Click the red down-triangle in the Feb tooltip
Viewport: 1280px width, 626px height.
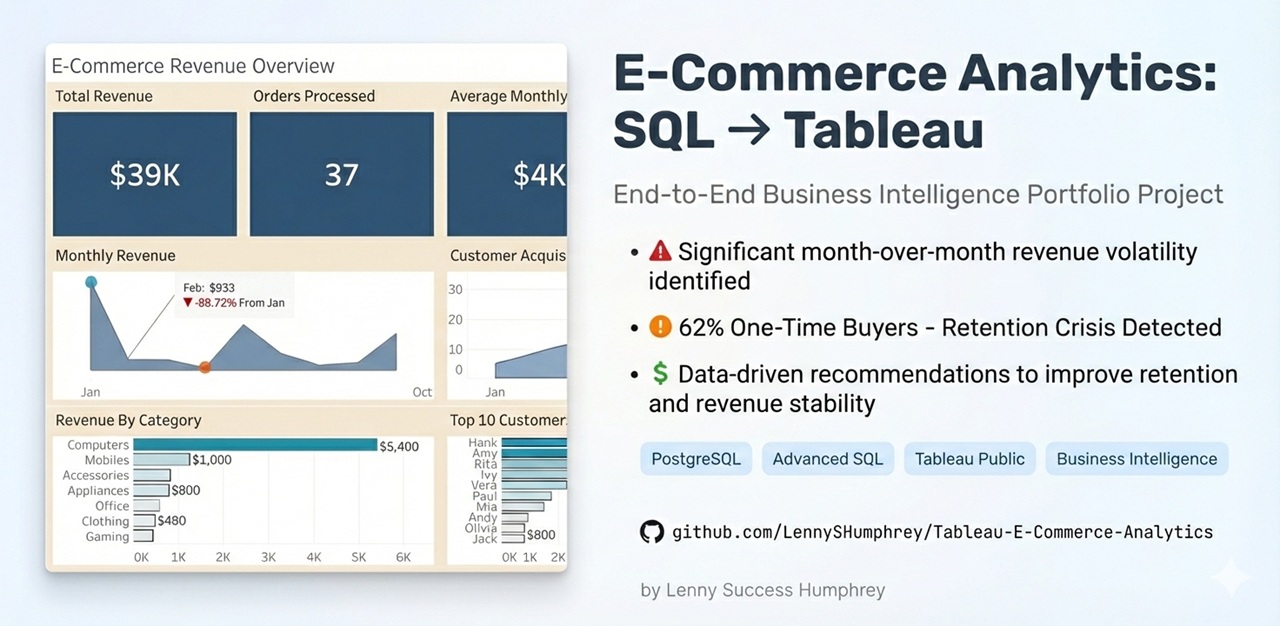(x=188, y=302)
